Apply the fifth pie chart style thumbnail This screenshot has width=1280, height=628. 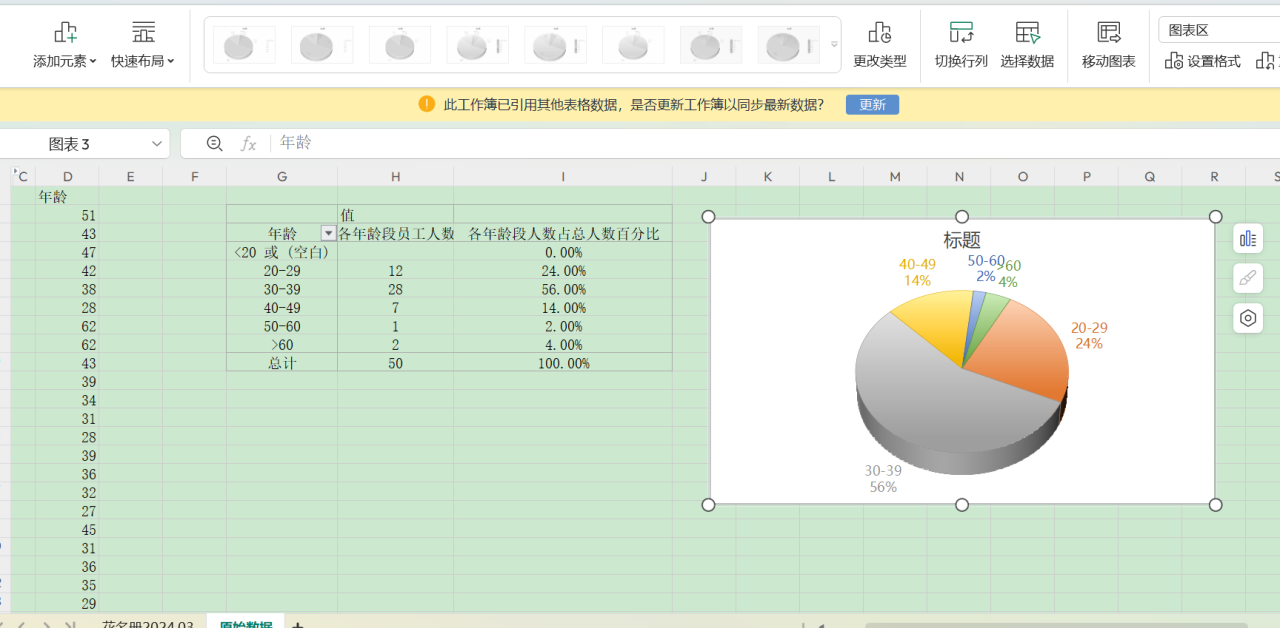tap(555, 45)
